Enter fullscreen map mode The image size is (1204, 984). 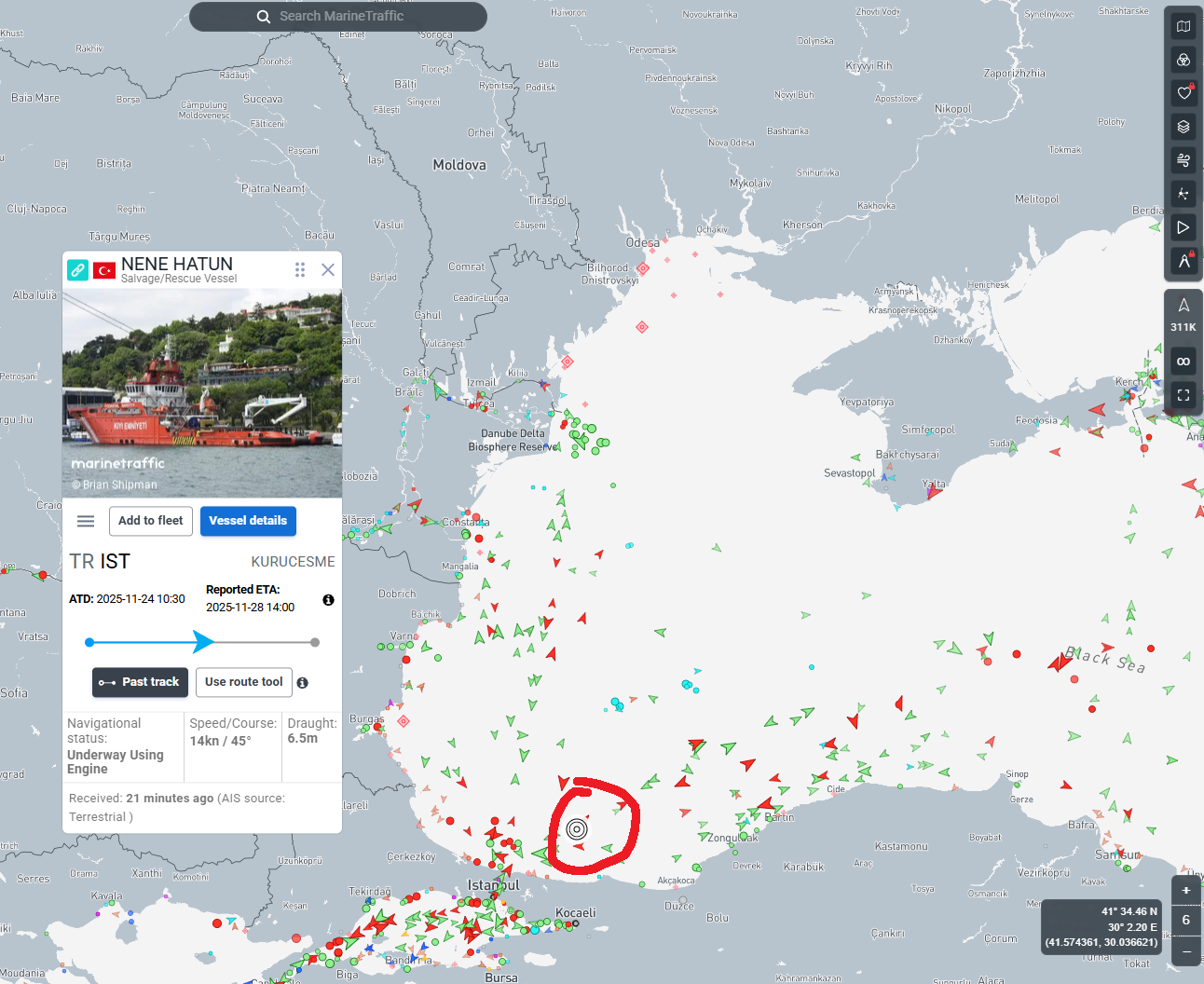pyautogui.click(x=1183, y=395)
